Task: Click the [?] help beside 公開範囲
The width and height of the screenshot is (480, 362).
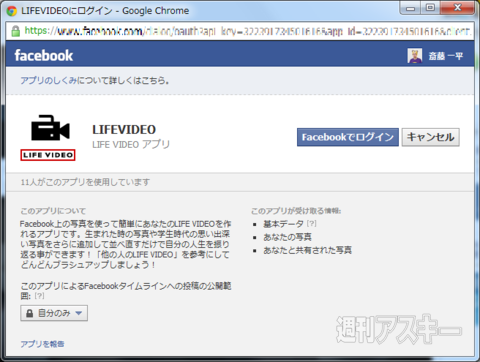Action: tap(39, 296)
